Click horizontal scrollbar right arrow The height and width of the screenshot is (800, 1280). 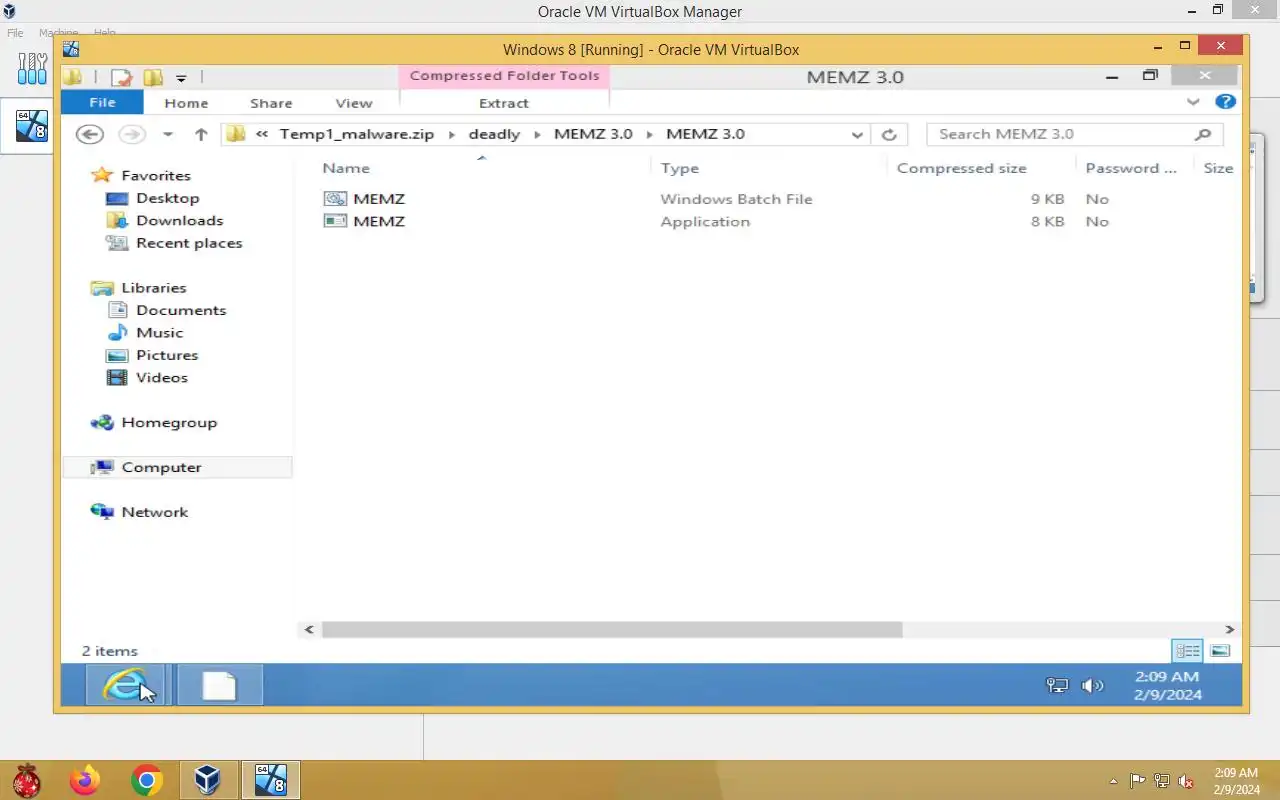1230,630
